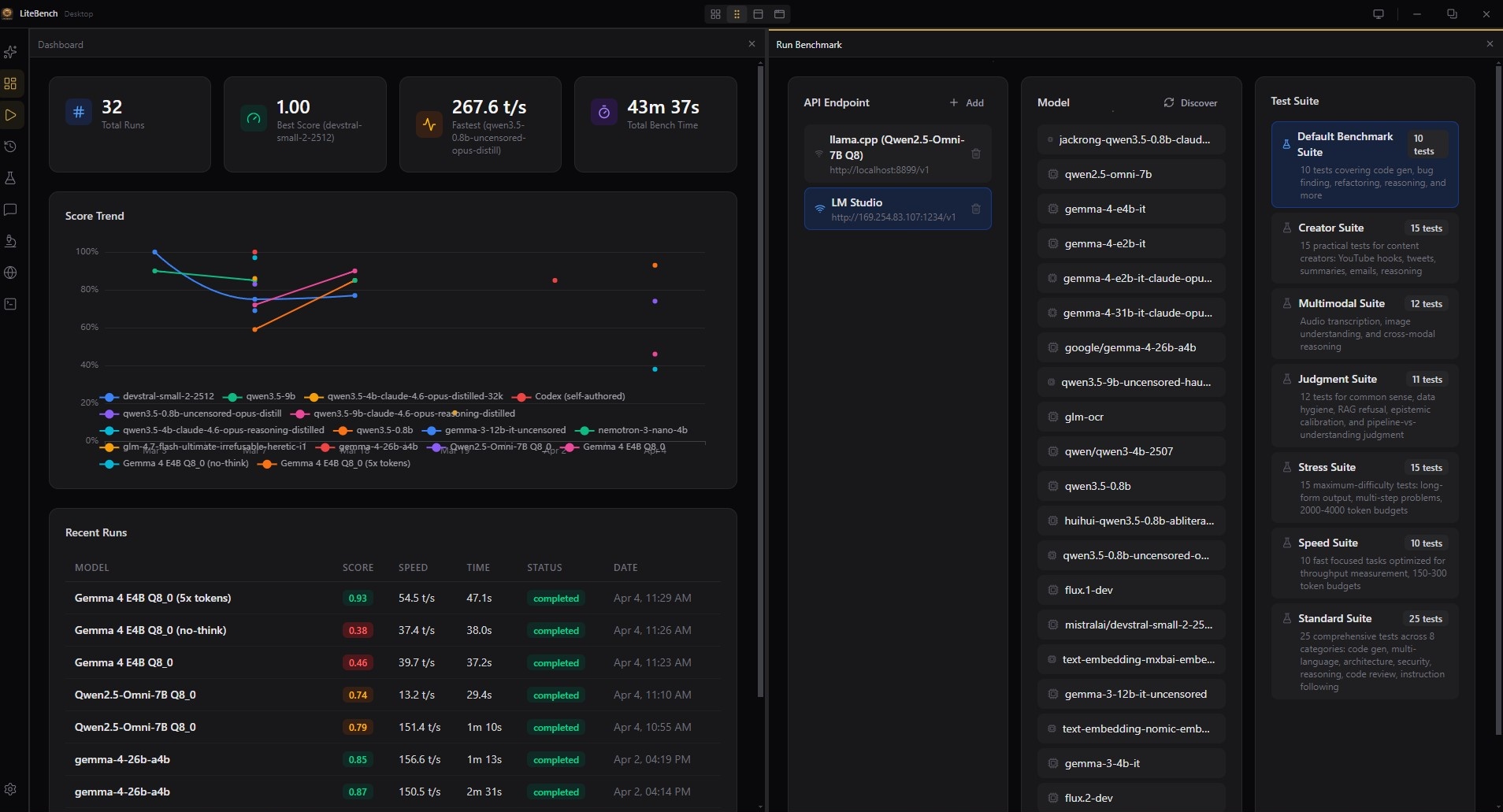Toggle qwen3.5-9b legend entry in chart
The image size is (1503, 812).
click(x=260, y=396)
